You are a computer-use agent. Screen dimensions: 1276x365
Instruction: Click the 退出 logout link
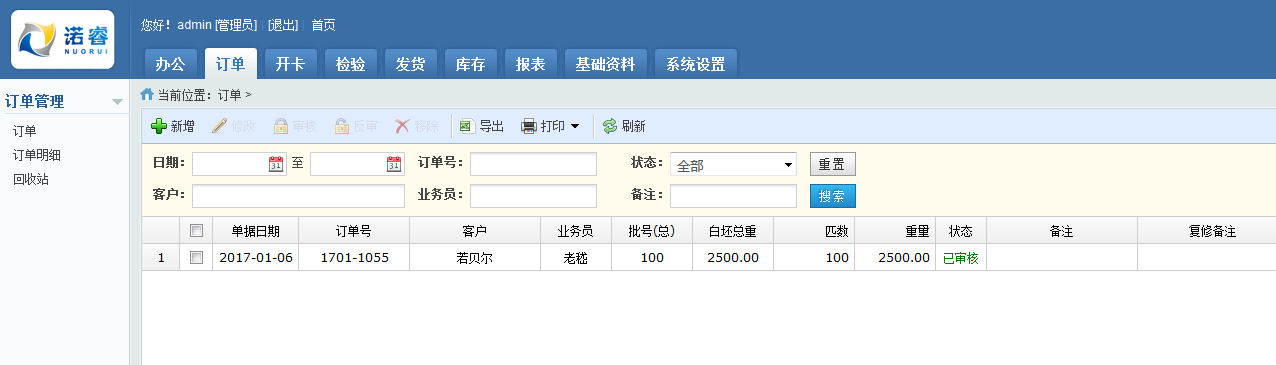[x=283, y=24]
